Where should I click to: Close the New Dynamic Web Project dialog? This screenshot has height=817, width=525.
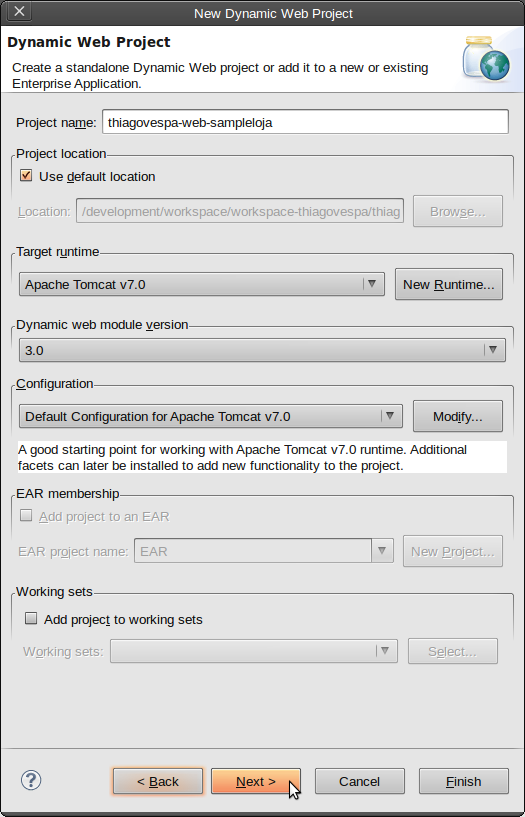click(19, 11)
